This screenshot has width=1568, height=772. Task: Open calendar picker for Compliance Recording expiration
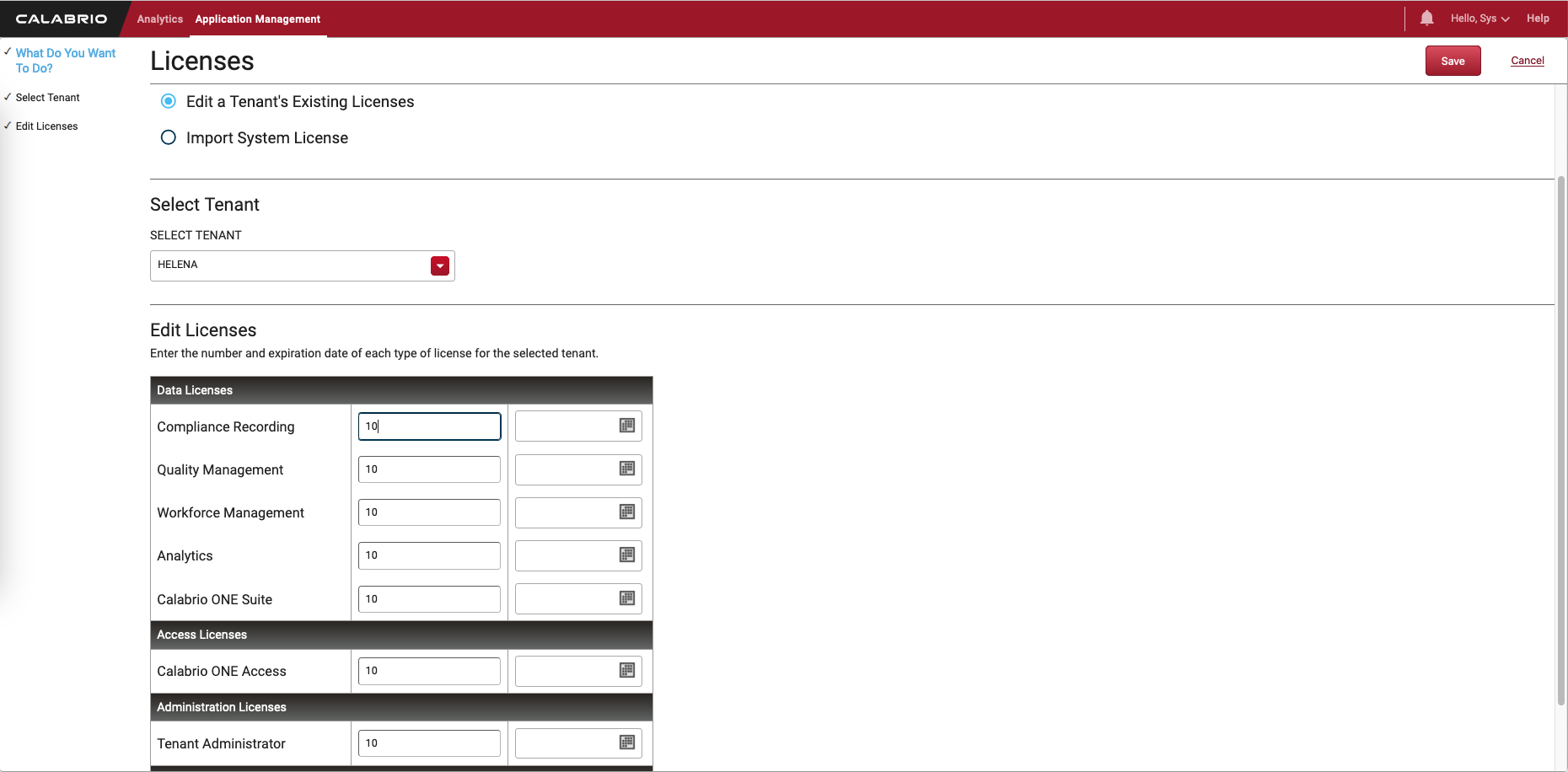click(x=626, y=426)
